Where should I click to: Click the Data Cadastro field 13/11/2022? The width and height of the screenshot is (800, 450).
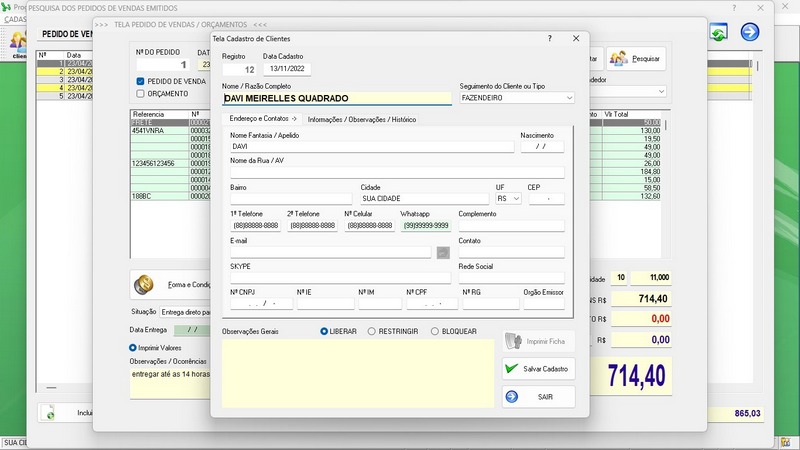point(287,69)
